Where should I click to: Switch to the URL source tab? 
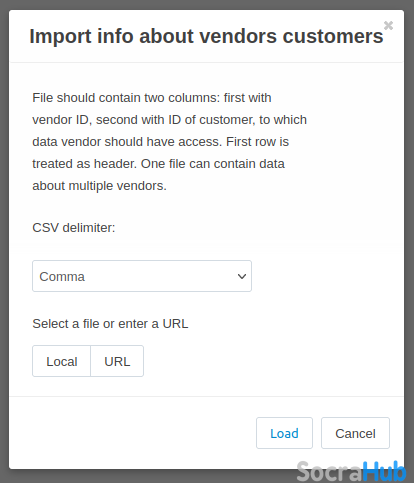point(117,361)
